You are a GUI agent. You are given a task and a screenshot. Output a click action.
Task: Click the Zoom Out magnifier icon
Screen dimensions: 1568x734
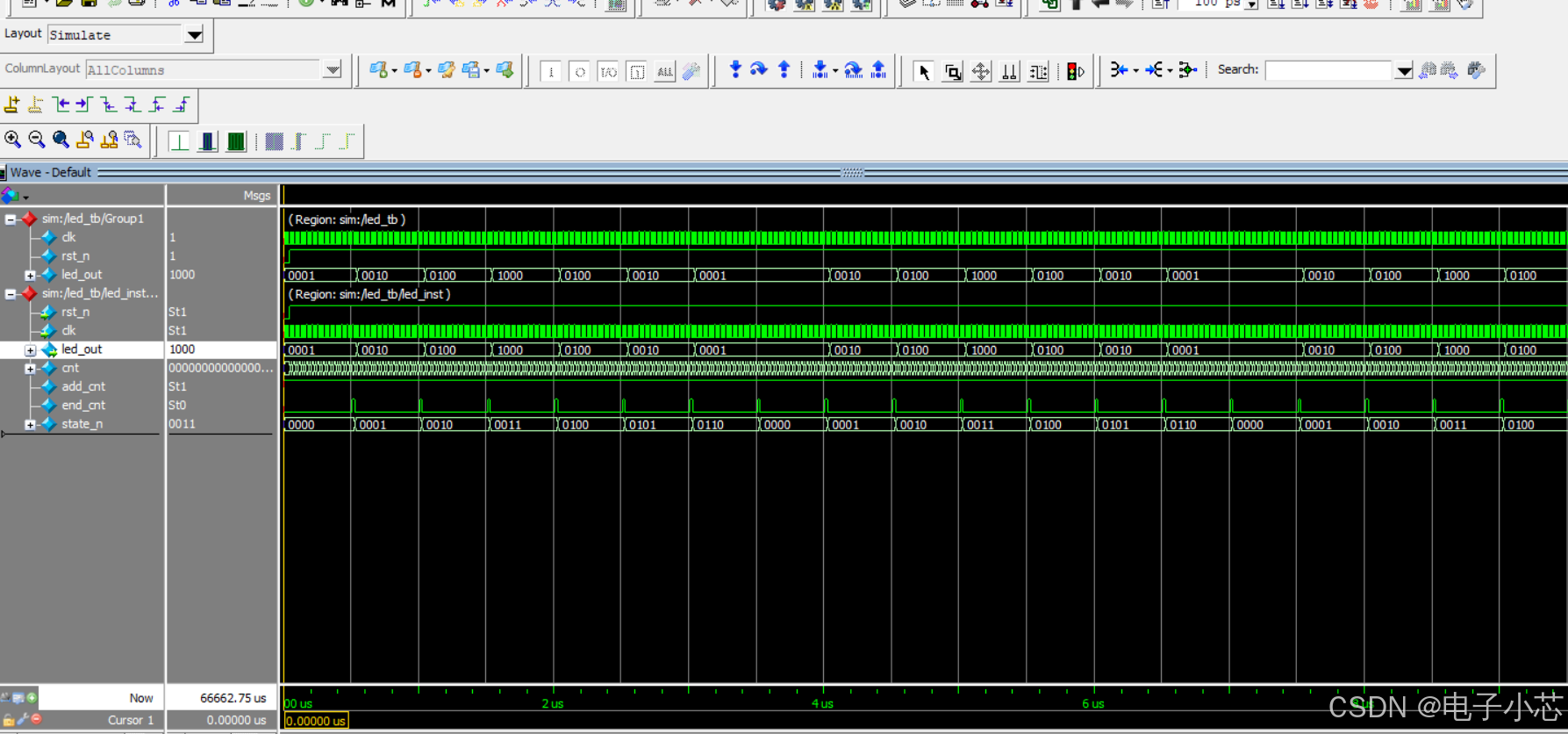(36, 140)
